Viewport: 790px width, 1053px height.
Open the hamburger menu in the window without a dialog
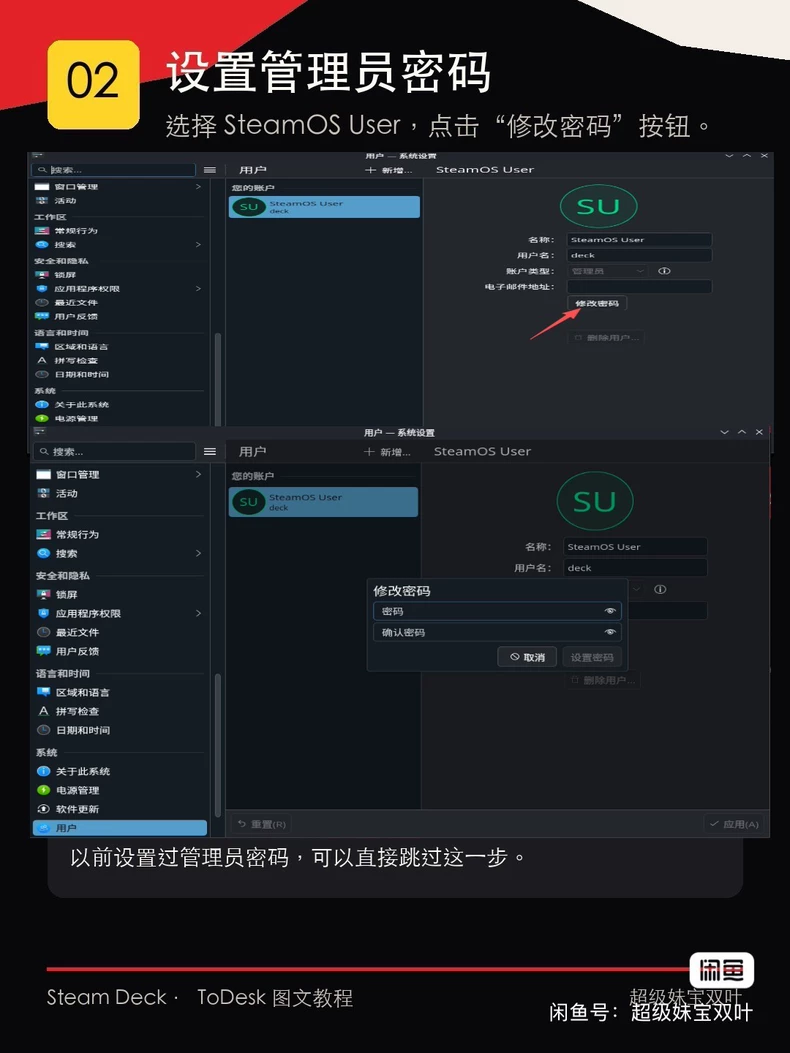point(210,170)
